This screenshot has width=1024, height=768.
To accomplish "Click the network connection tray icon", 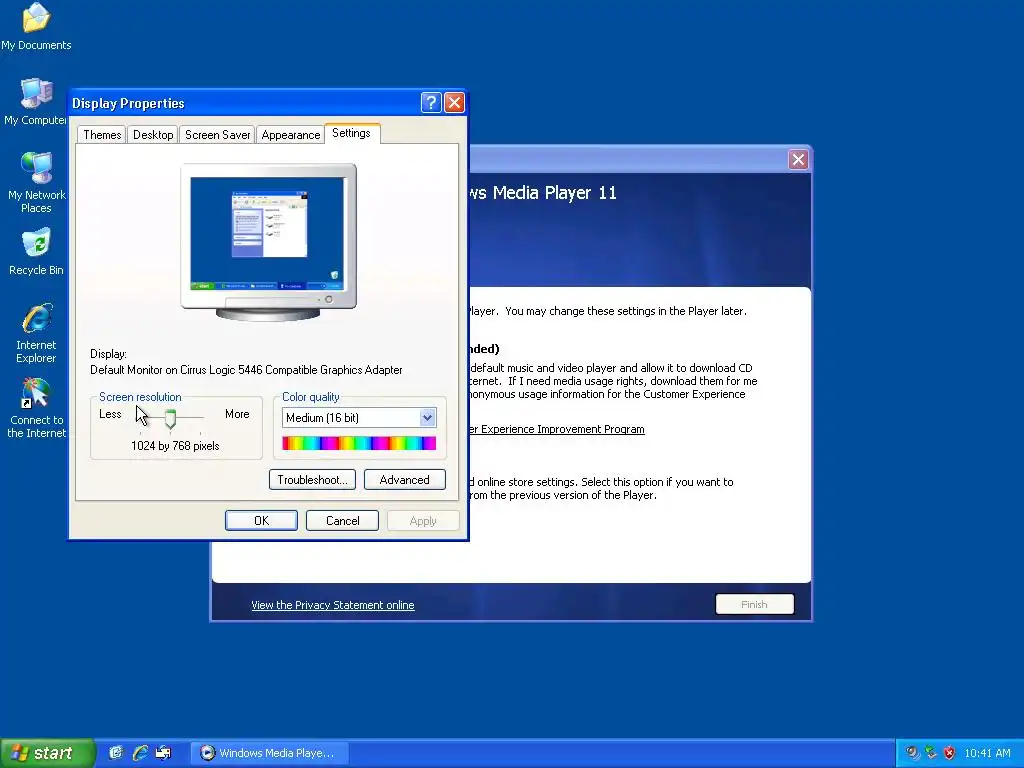I will 931,753.
